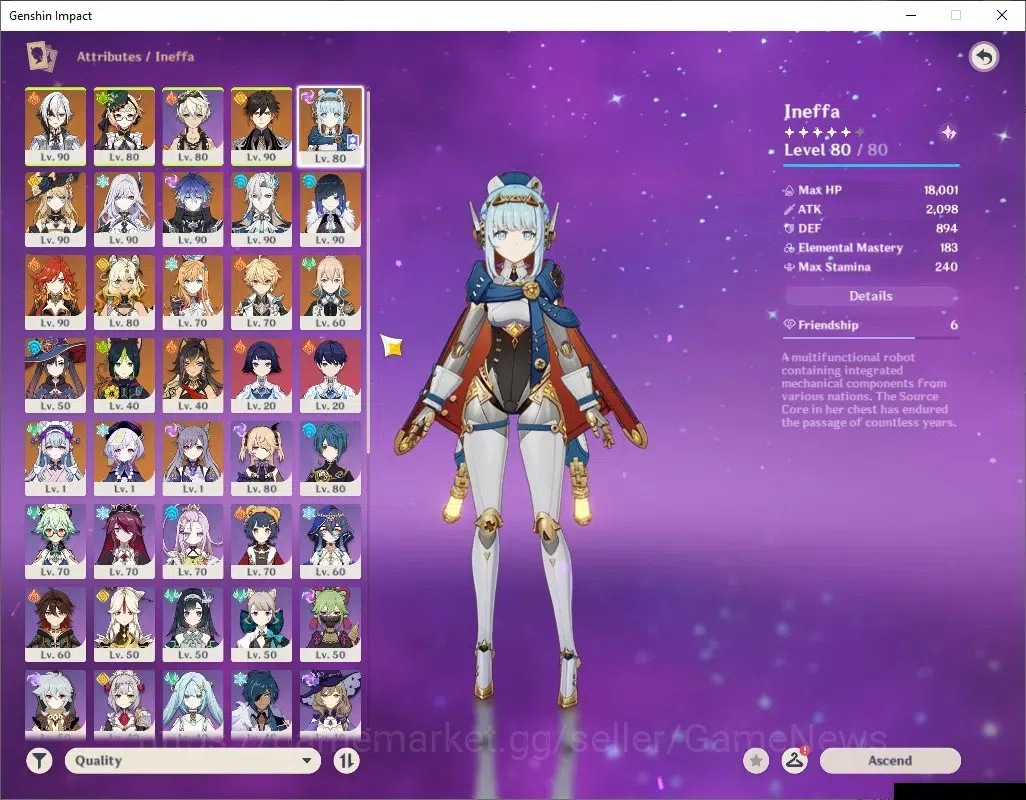Select the blue-haired Electro Lv. 90 portrait

coord(193,209)
